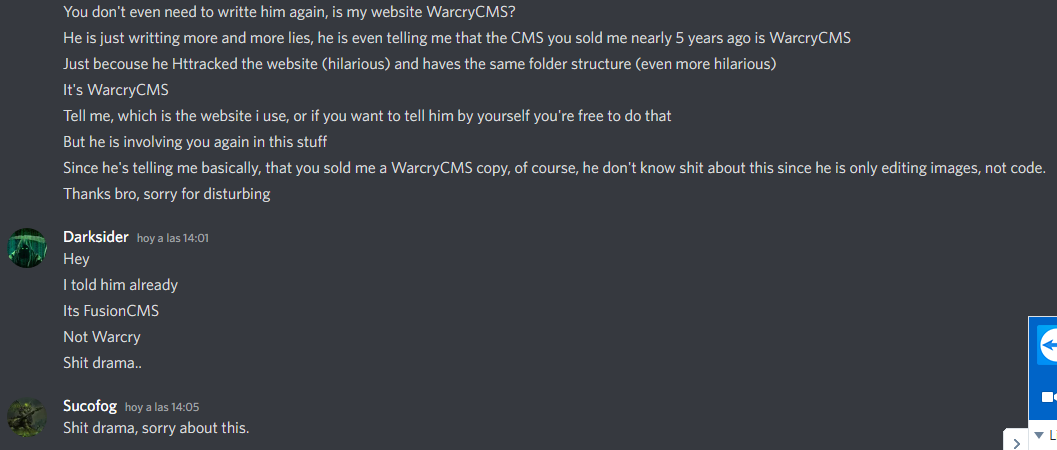
Task: Open Sucofog's profile avatar
Action: [x=27, y=418]
